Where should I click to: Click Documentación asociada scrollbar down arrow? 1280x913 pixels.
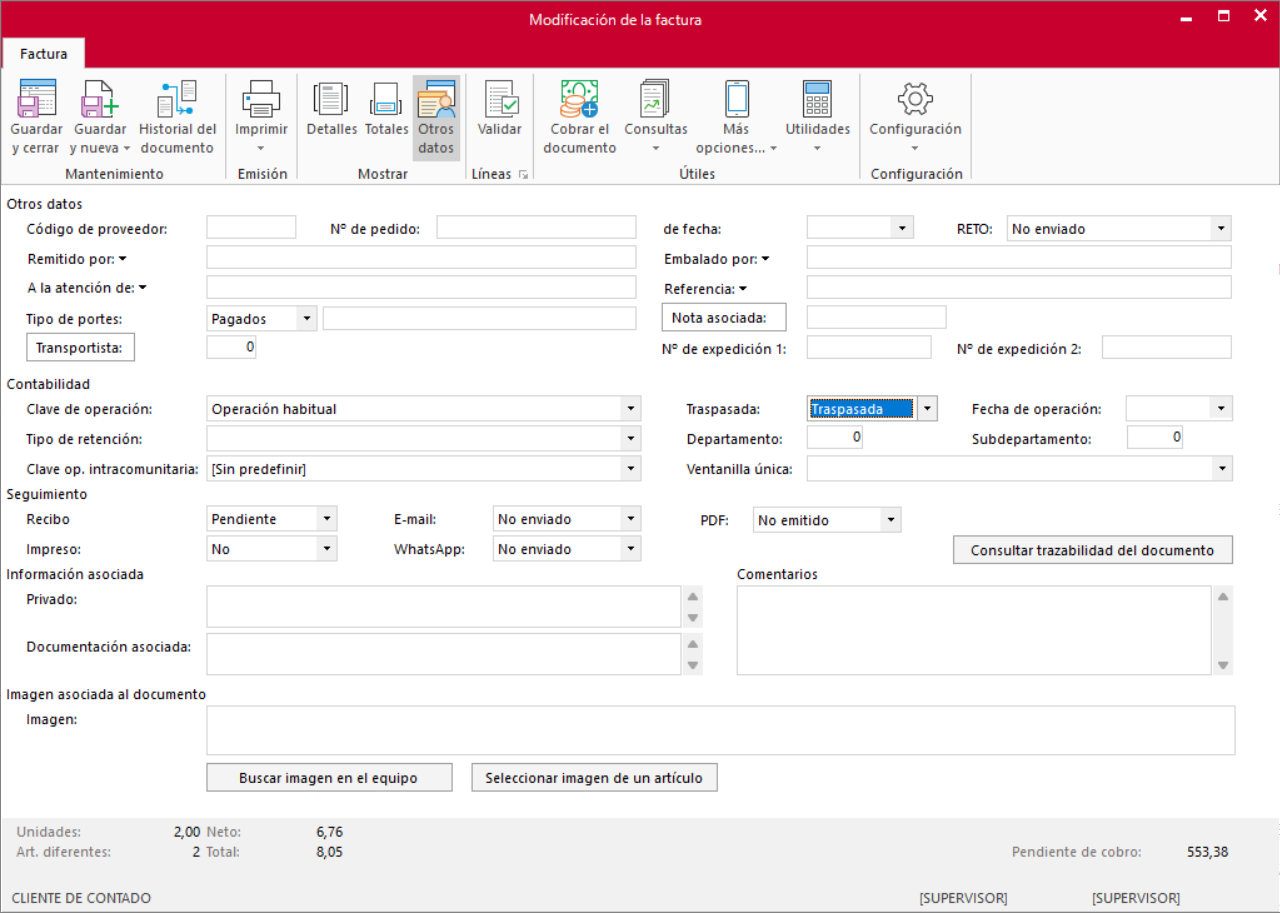(693, 665)
